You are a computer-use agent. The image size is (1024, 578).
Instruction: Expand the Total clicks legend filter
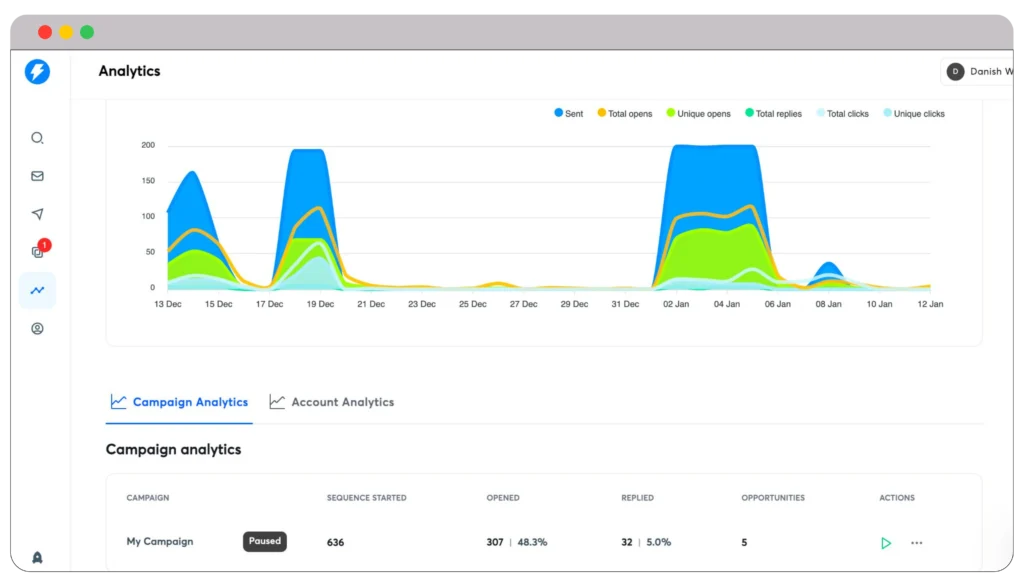pyautogui.click(x=841, y=113)
